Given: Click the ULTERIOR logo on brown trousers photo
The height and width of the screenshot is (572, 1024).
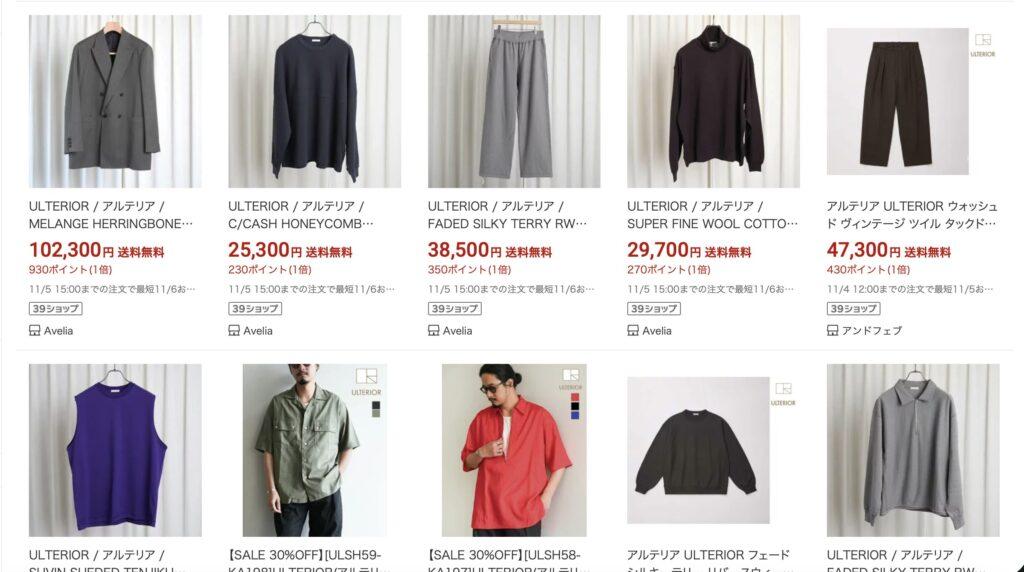Looking at the screenshot, I should 983,45.
